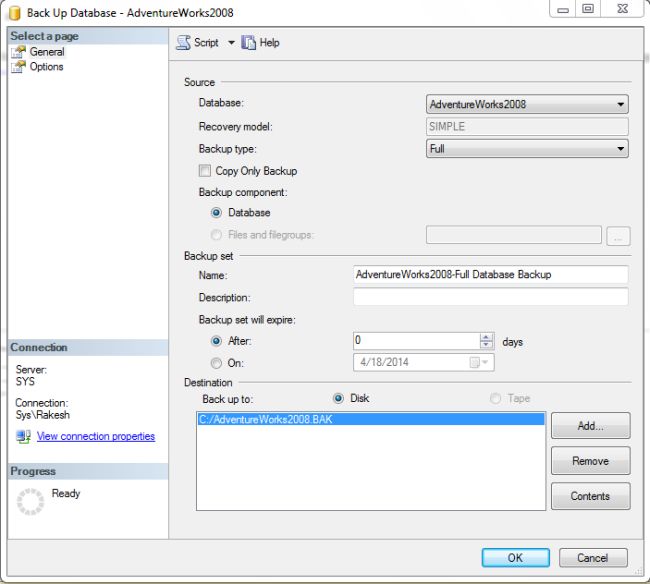Image resolution: width=650 pixels, height=584 pixels.
Task: Open the Script dropdown arrow
Action: click(231, 43)
